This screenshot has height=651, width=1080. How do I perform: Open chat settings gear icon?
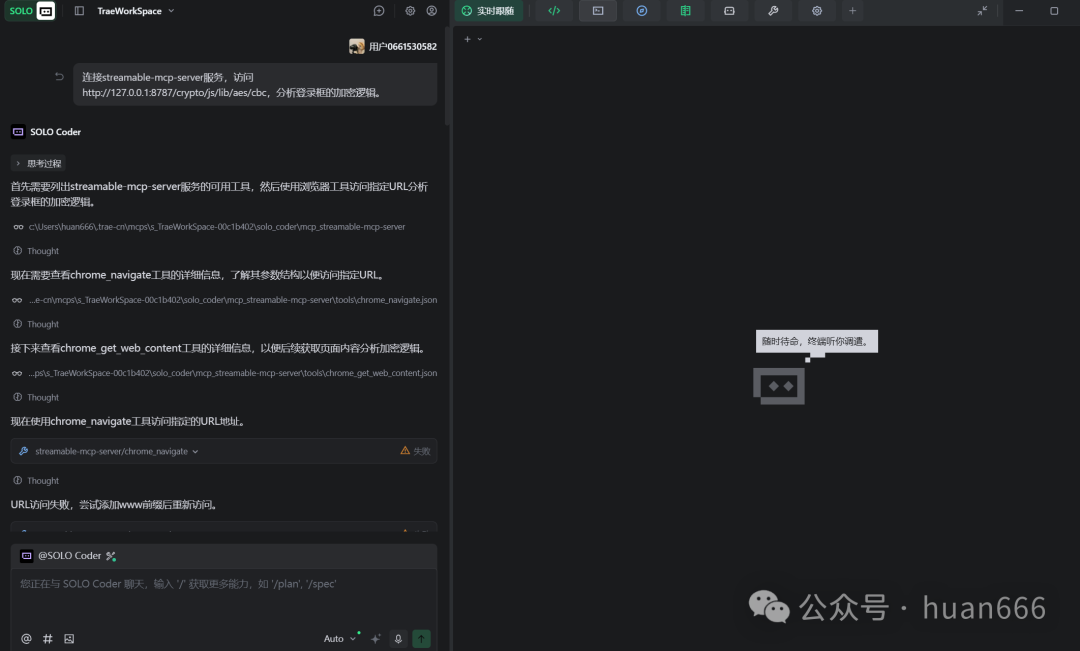[410, 11]
